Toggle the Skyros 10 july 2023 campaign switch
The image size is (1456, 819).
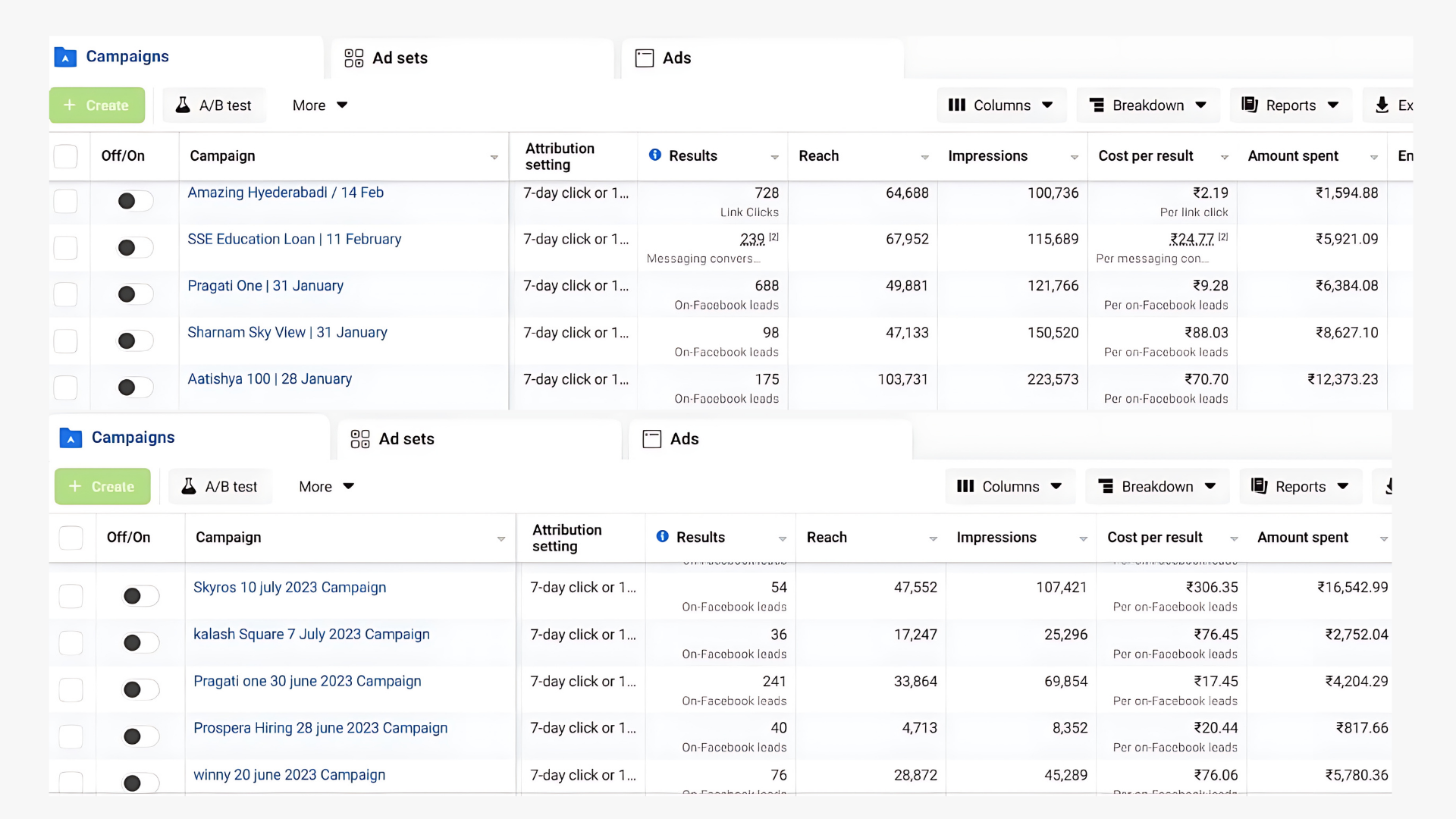point(140,596)
